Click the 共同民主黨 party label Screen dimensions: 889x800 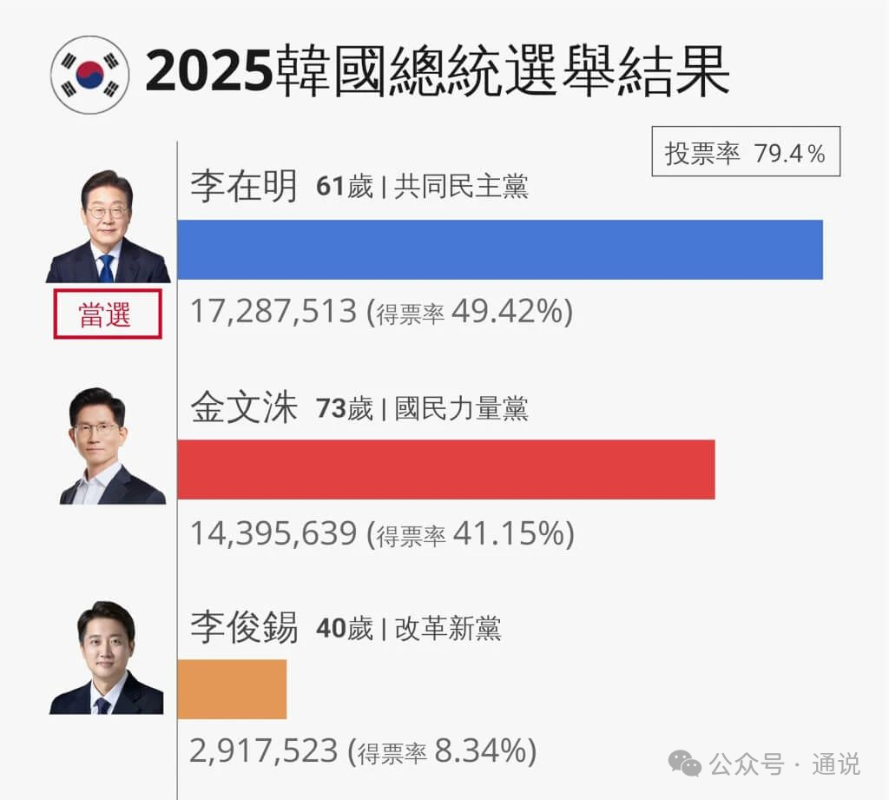(x=461, y=187)
